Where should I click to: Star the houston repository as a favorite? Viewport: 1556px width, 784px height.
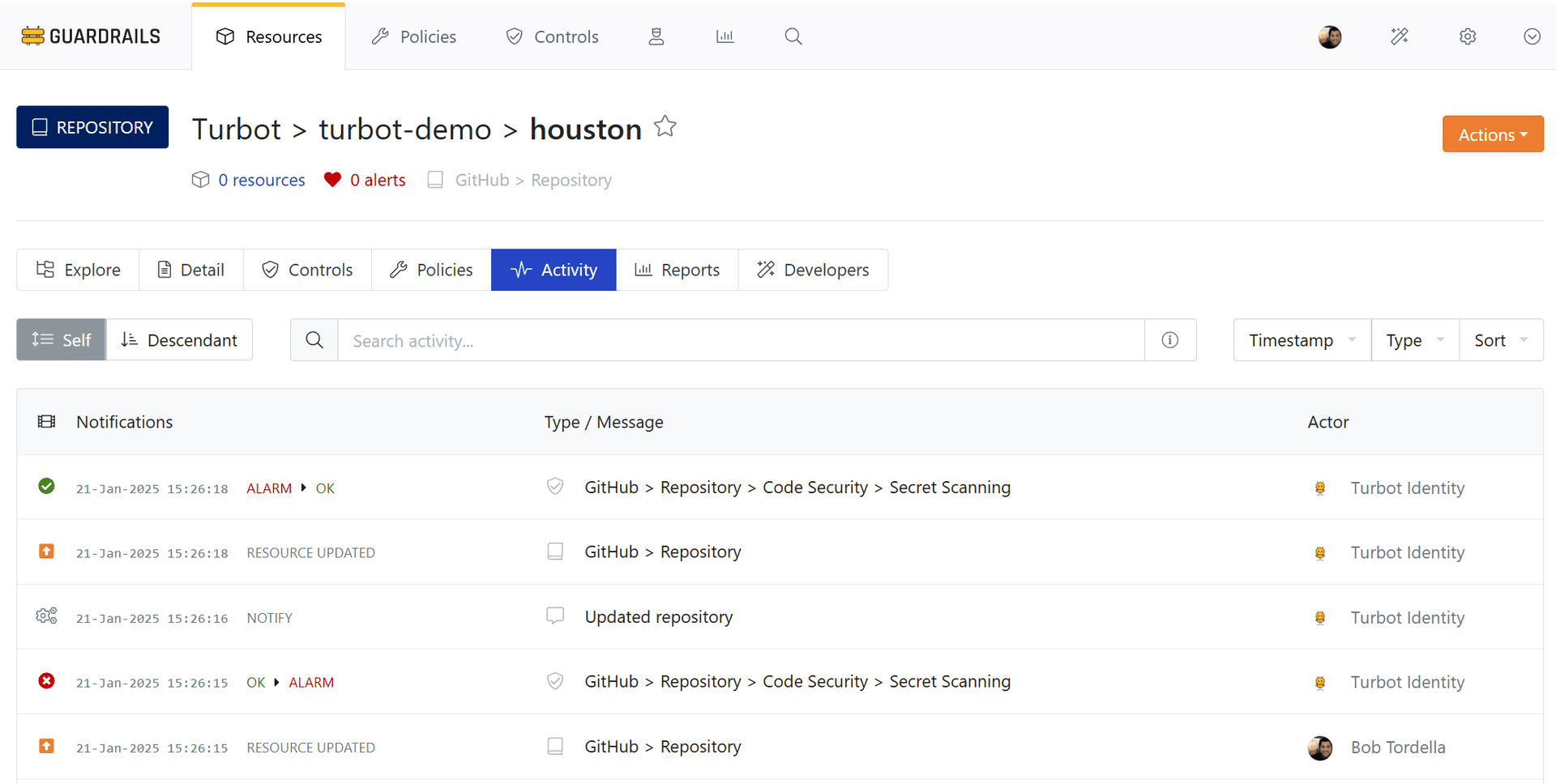click(665, 126)
